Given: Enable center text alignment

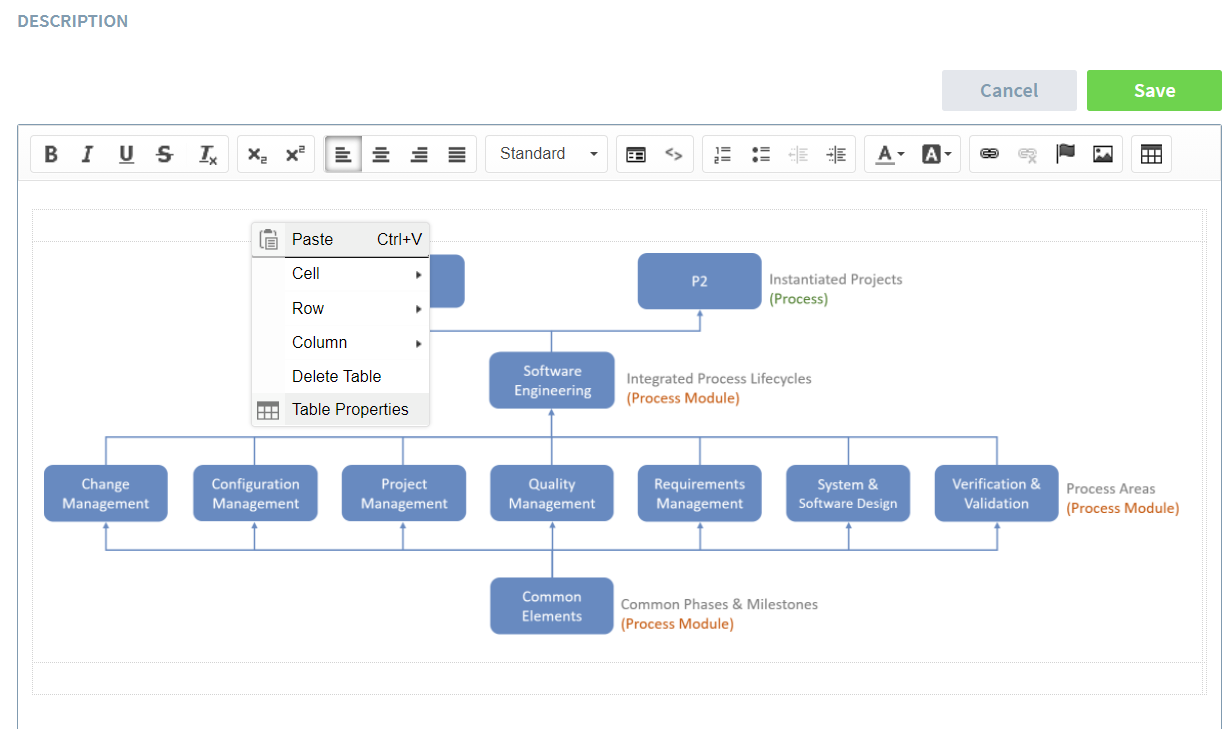Looking at the screenshot, I should coord(381,154).
